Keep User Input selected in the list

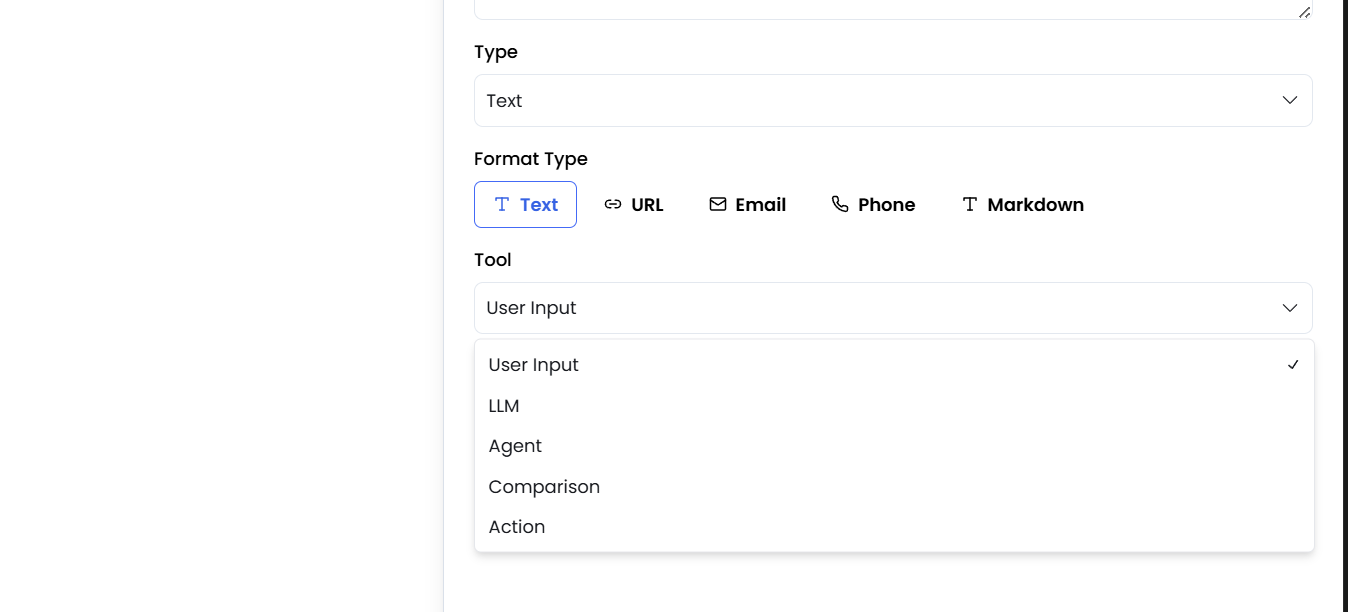pos(533,364)
